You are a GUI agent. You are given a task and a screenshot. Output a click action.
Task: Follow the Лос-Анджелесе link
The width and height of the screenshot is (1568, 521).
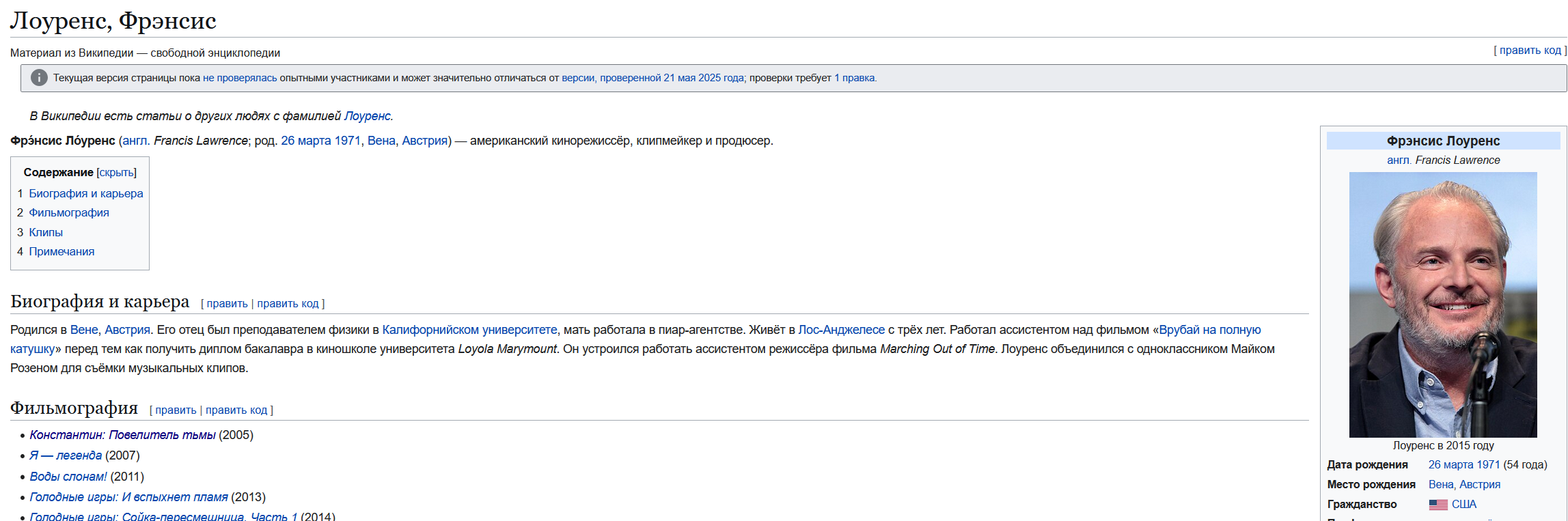[x=841, y=330]
